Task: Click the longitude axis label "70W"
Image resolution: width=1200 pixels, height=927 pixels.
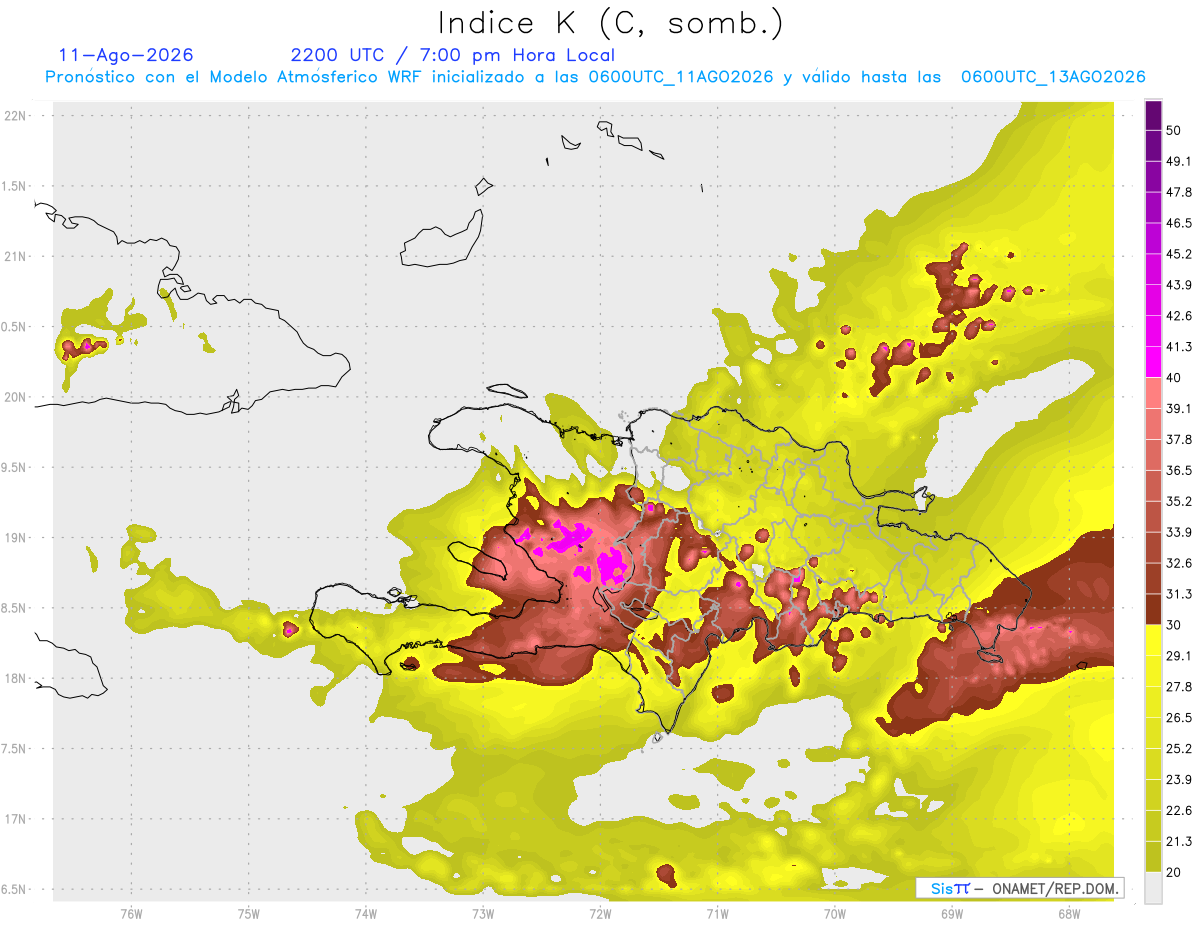Action: [x=834, y=914]
